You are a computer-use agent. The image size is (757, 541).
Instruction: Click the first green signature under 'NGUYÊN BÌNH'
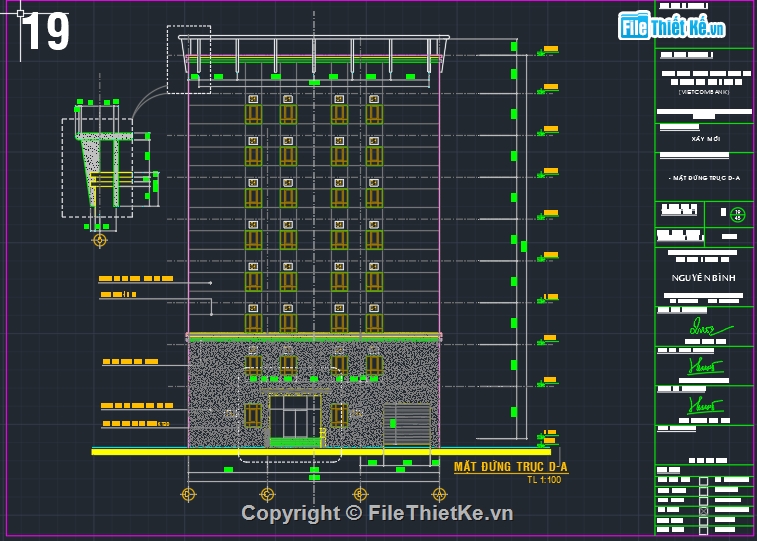click(710, 327)
